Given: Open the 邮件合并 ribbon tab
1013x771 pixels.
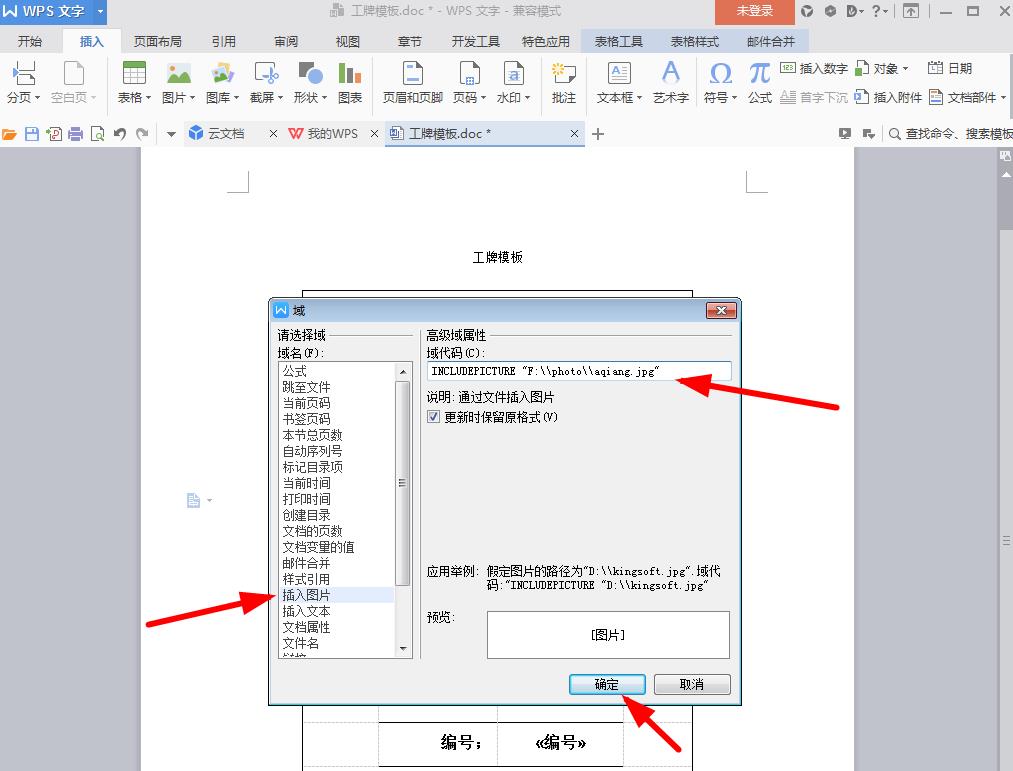Looking at the screenshot, I should point(771,41).
